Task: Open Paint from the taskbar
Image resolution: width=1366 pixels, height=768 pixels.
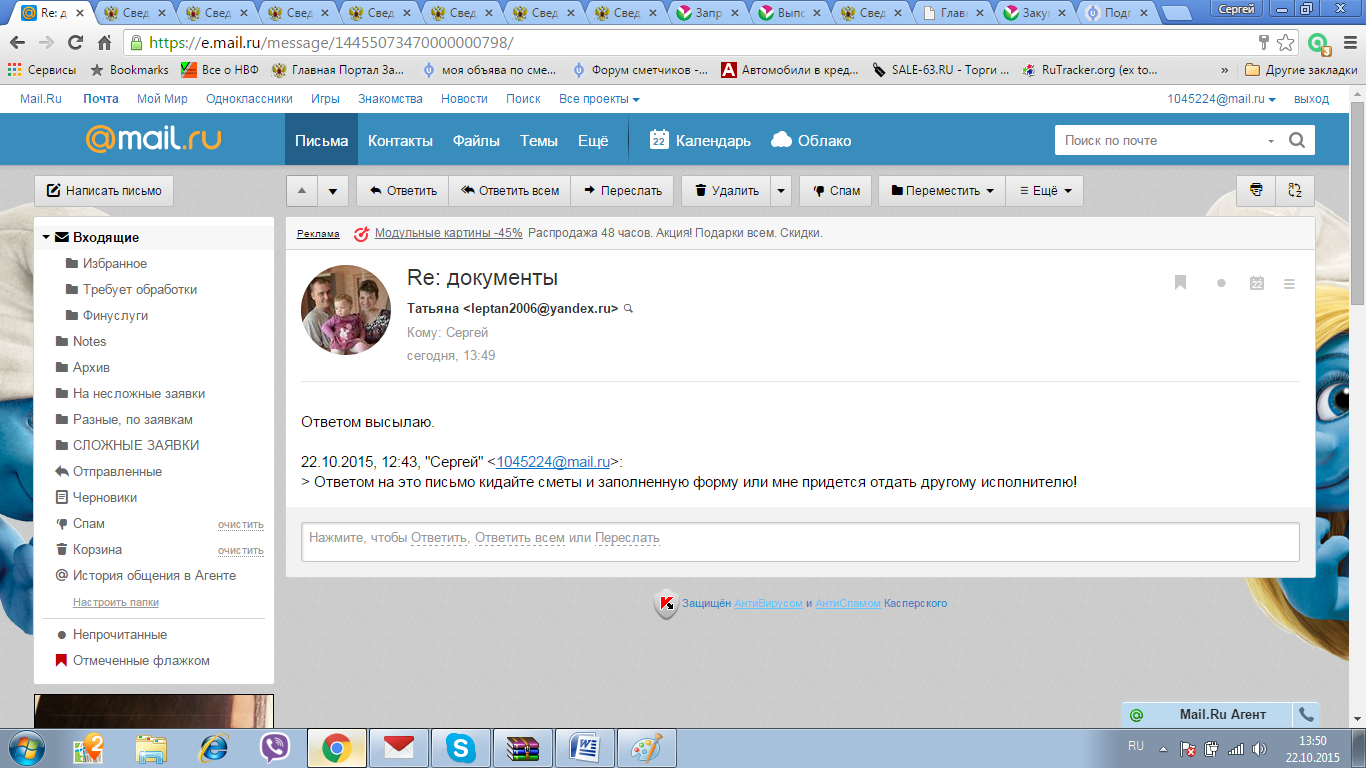Action: pos(647,747)
